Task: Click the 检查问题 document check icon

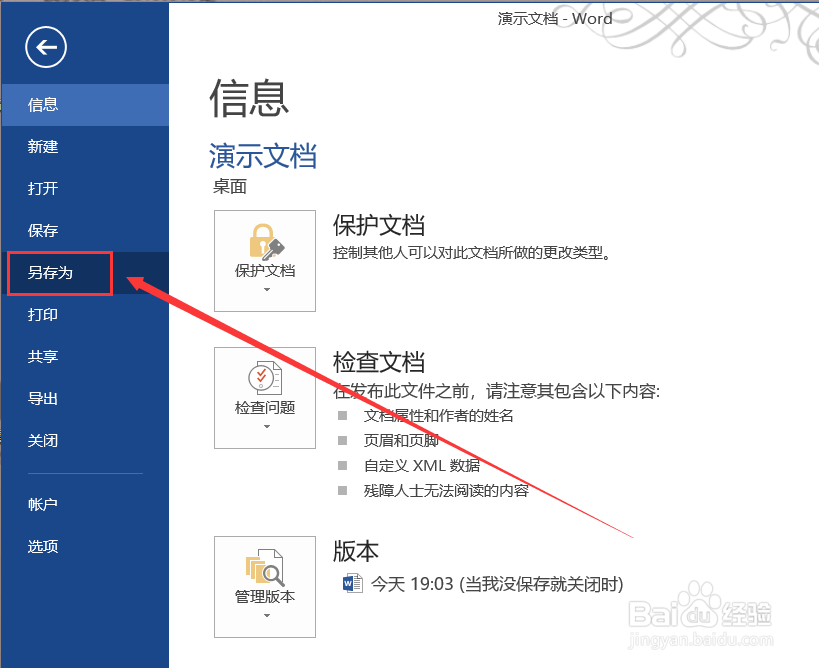Action: coord(265,378)
